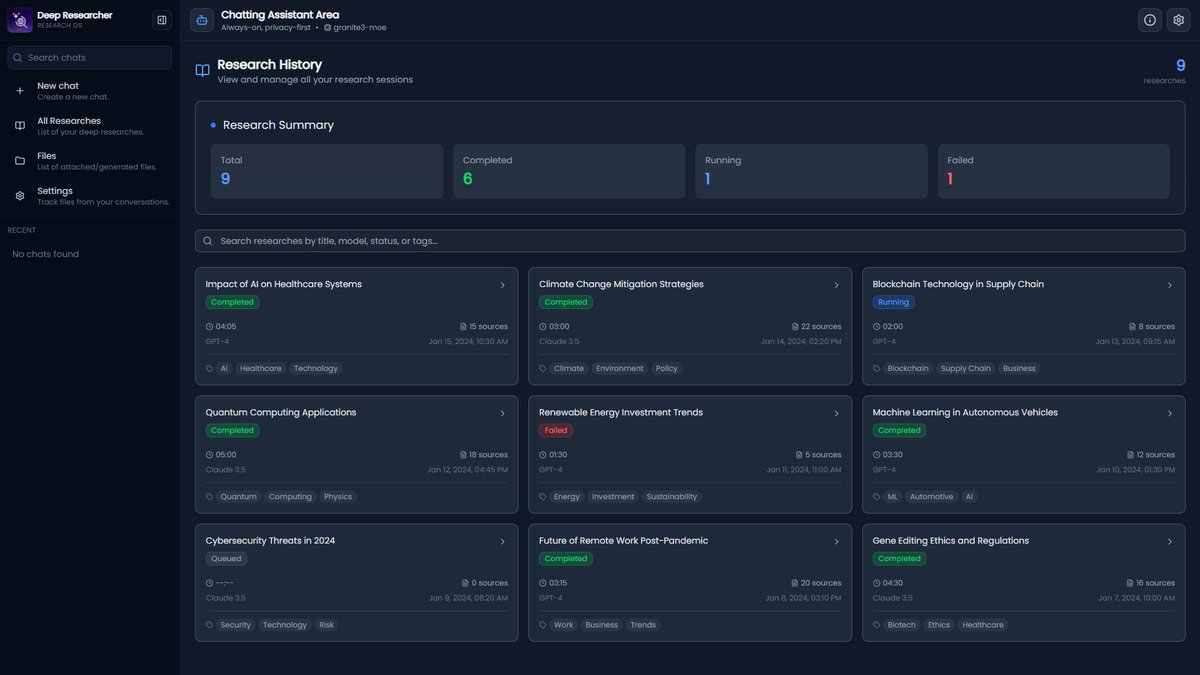Screen dimensions: 1200x675
Task: Open Renewable Energy Investment Trends chevron
Action: [x=837, y=413]
